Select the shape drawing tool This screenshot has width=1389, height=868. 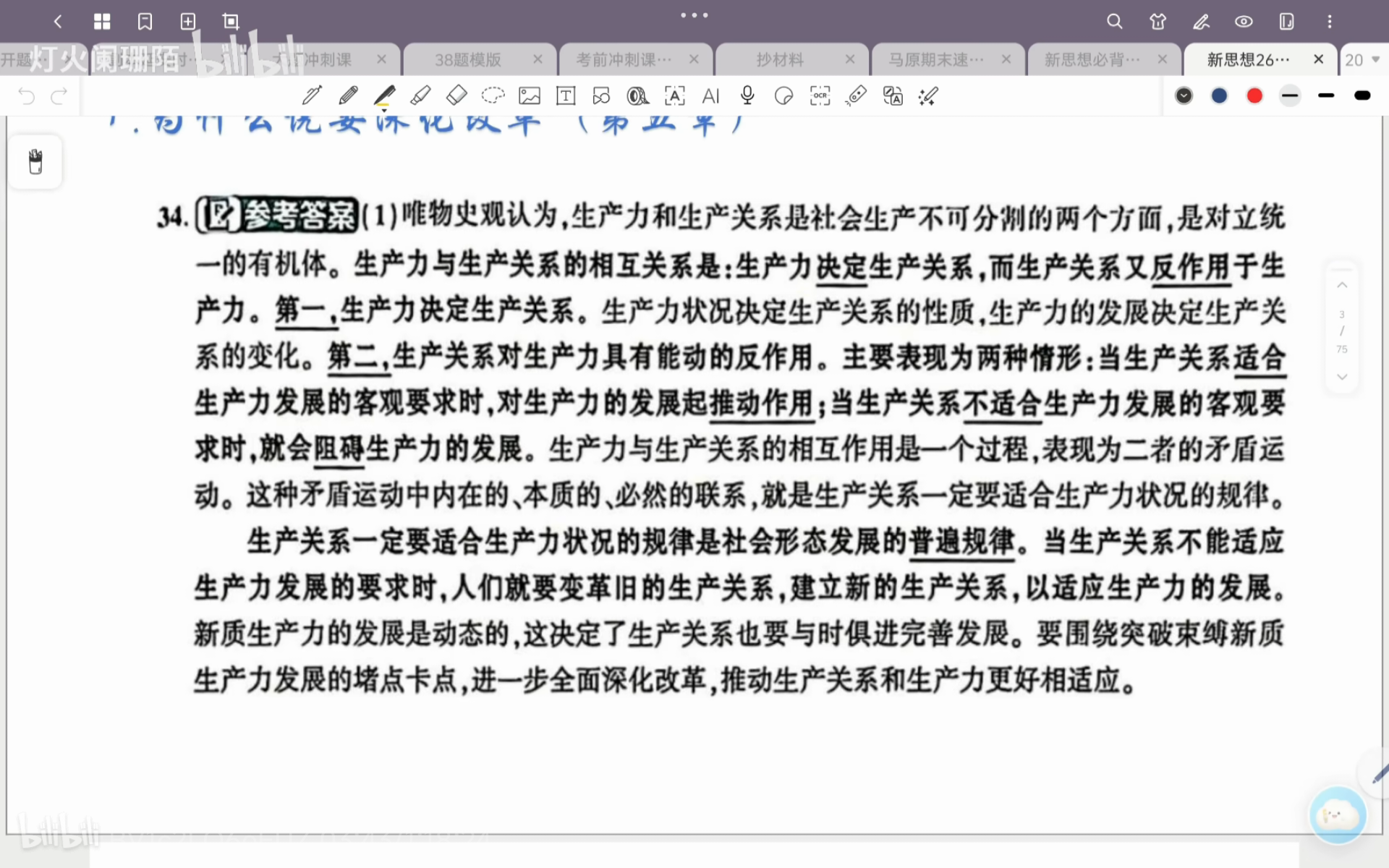tap(601, 95)
